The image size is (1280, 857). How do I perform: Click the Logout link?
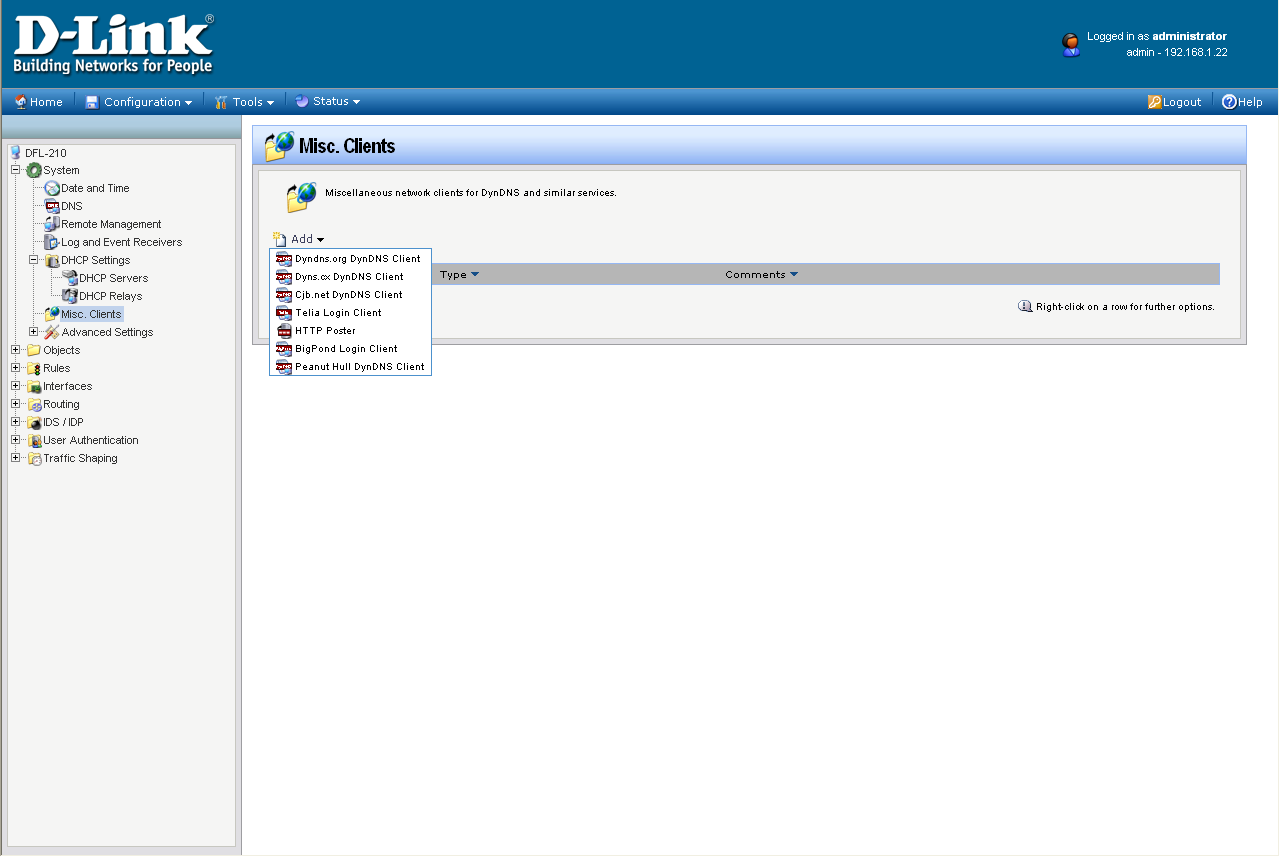coord(1174,102)
